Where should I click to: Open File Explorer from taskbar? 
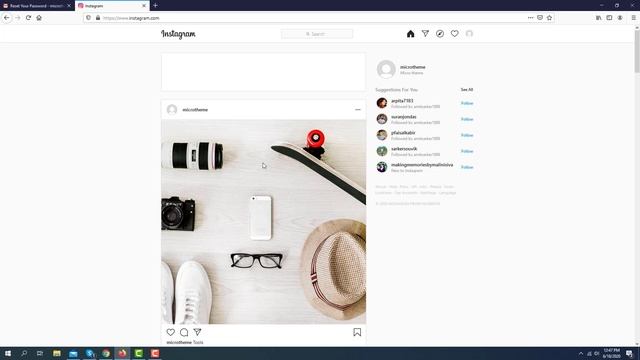(57, 353)
